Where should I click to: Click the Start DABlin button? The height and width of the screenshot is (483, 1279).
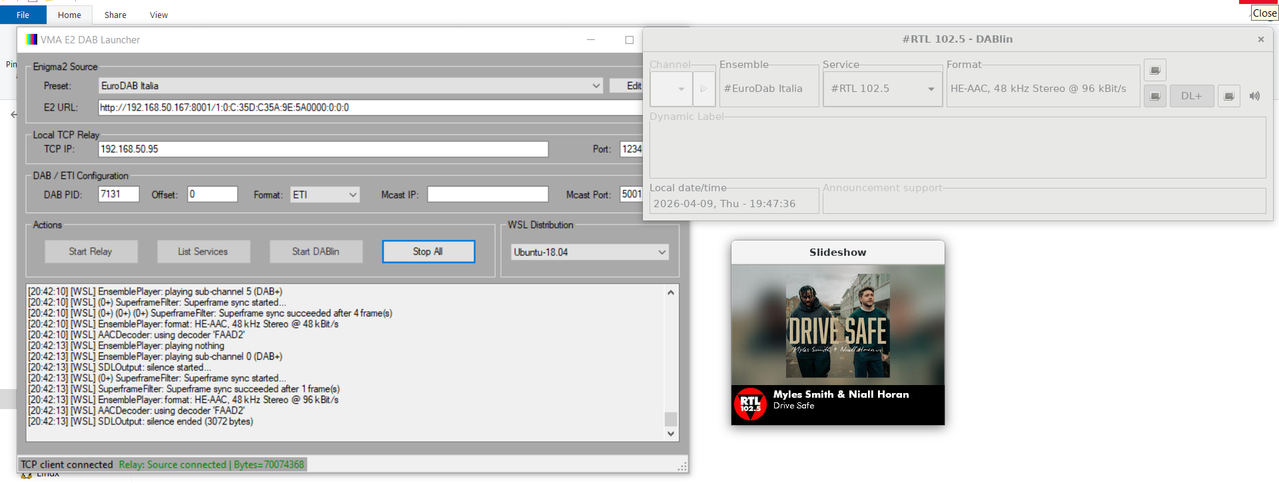click(x=316, y=252)
